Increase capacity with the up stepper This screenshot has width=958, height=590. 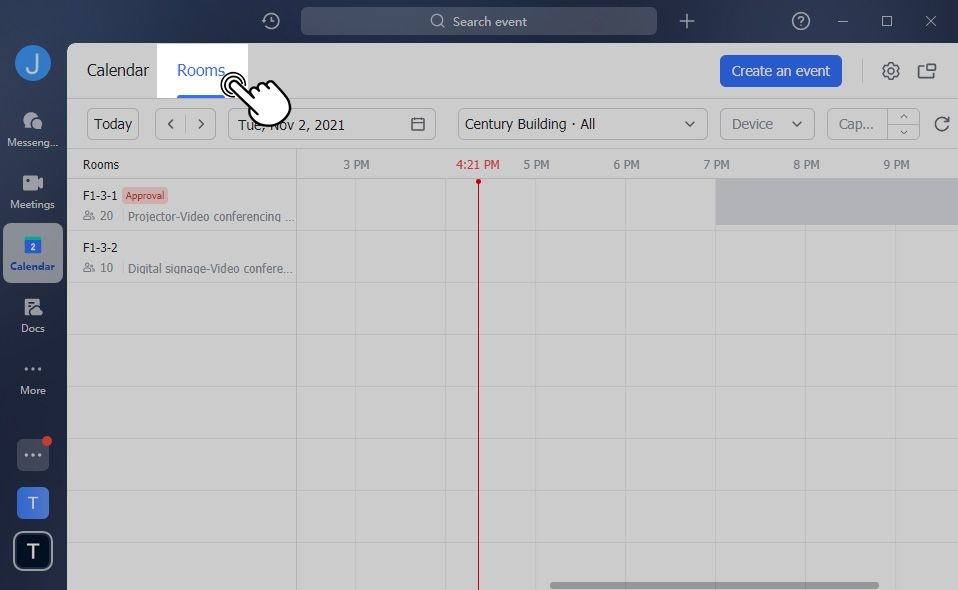click(x=903, y=117)
